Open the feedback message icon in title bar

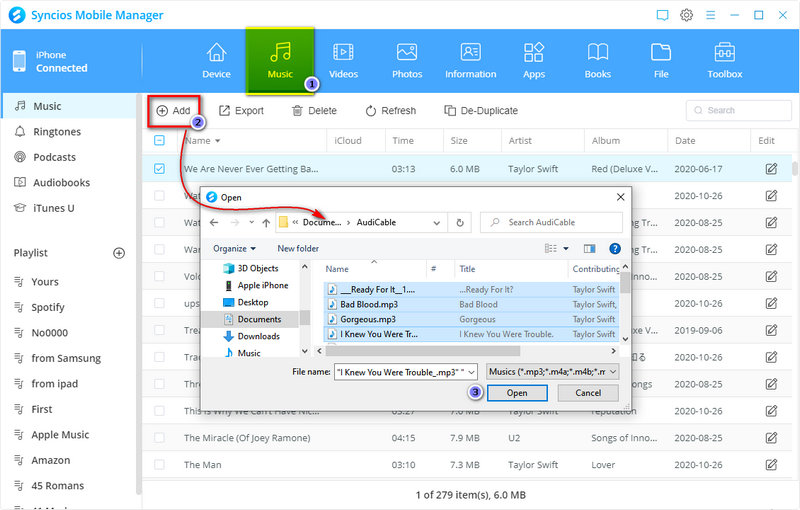pos(662,15)
